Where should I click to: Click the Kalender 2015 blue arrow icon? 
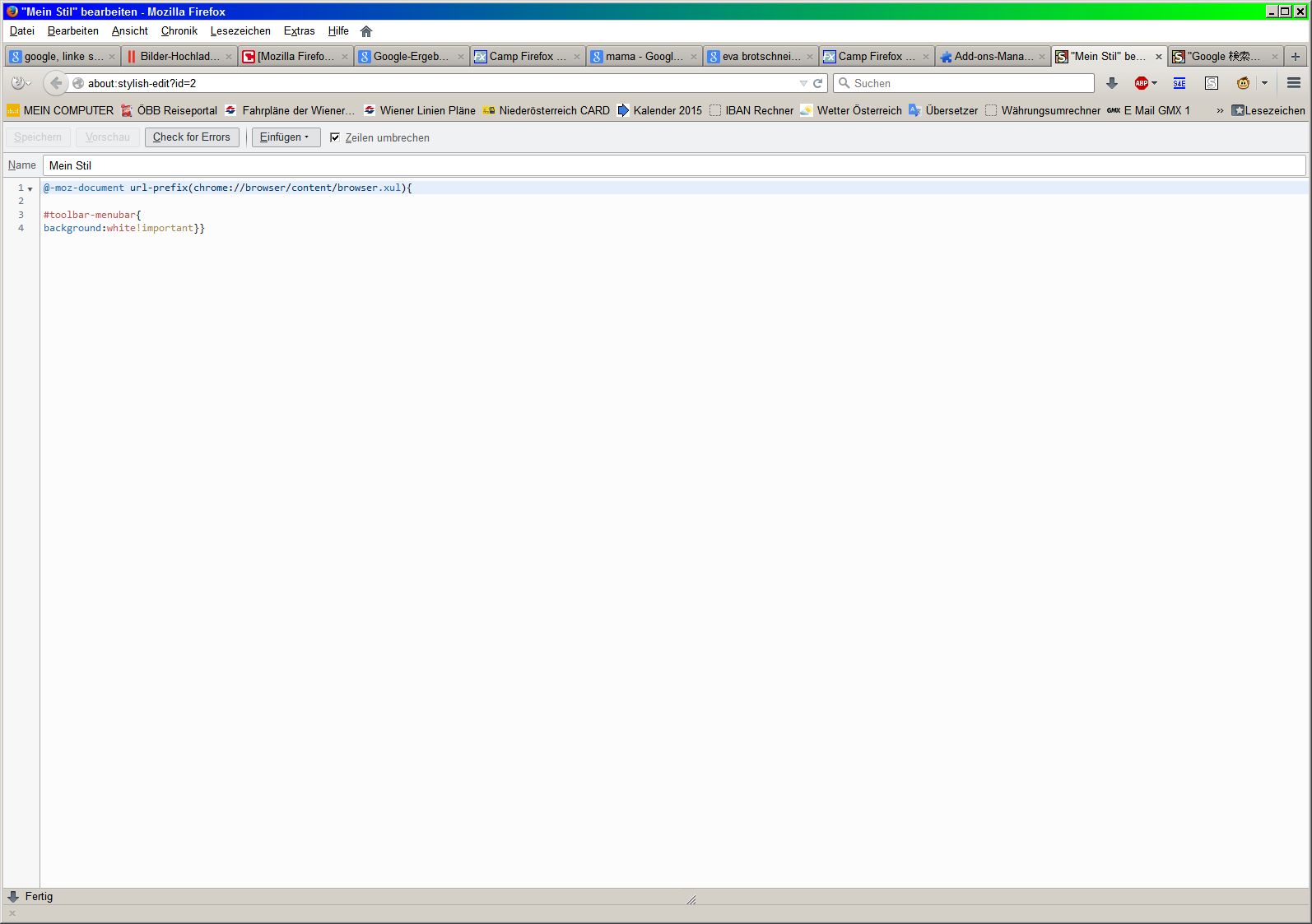[x=623, y=110]
